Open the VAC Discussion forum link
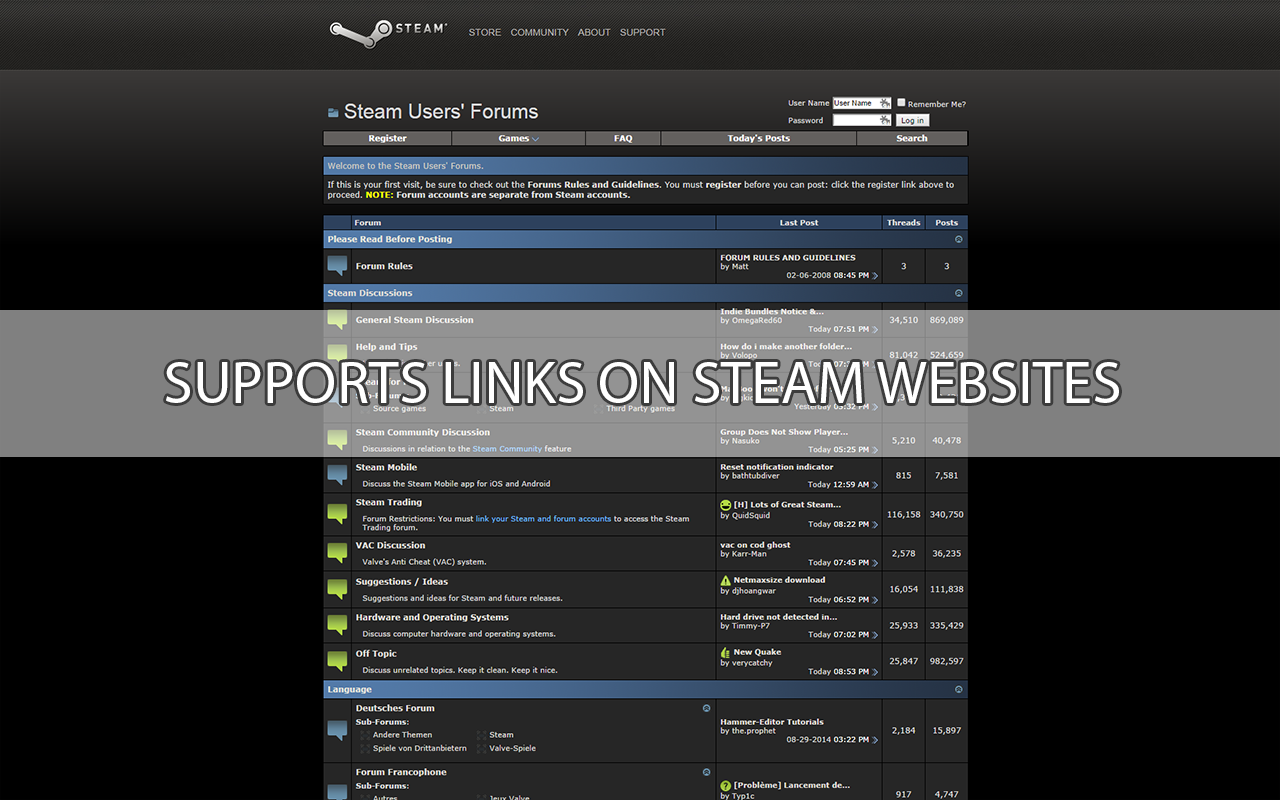Screen dimensions: 1280x800 coord(390,546)
